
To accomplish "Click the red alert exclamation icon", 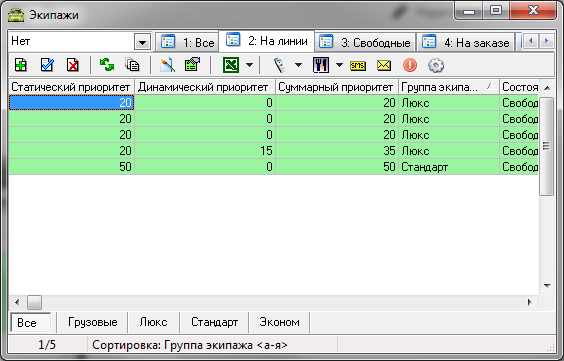I will tap(410, 65).
